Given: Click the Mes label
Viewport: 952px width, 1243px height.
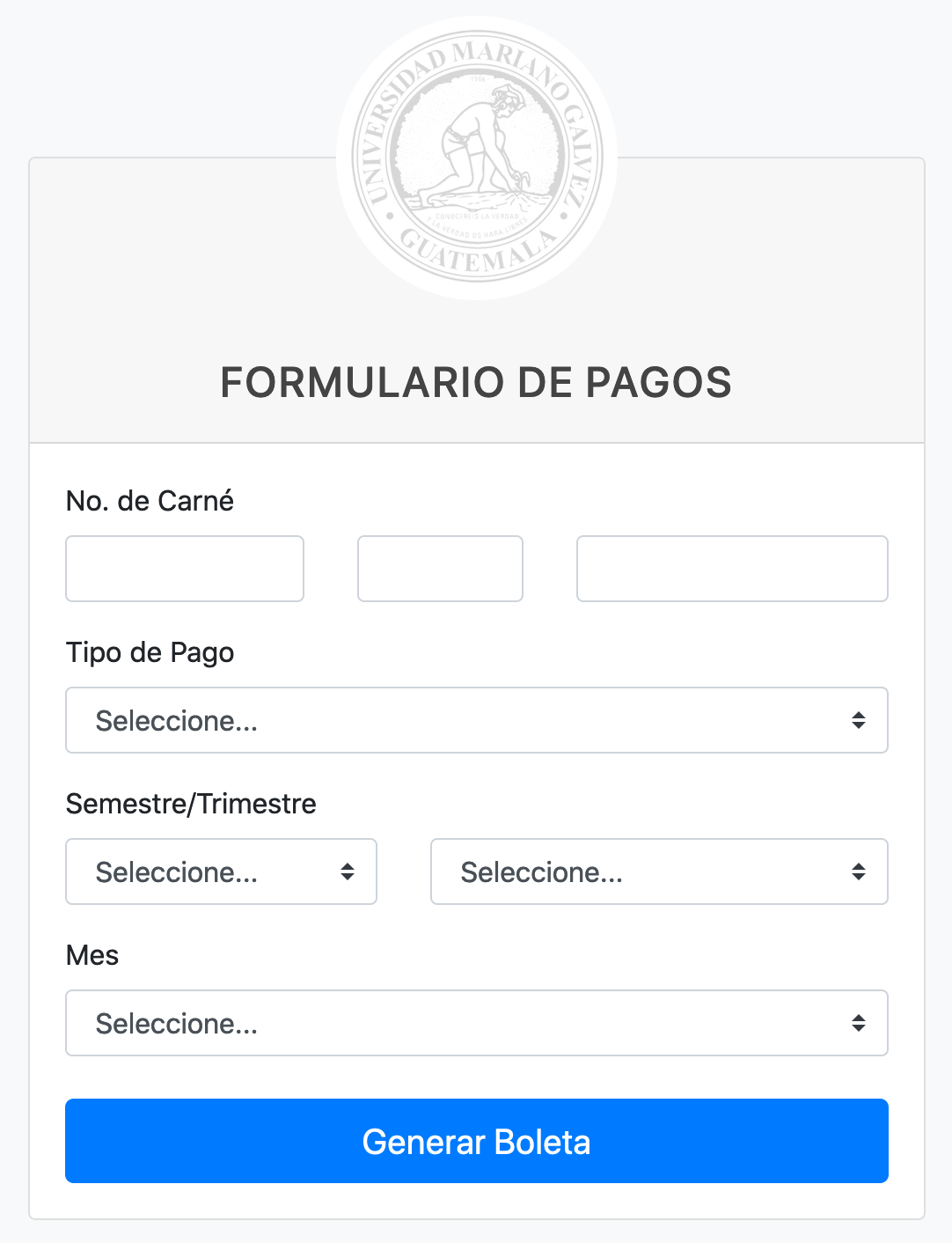Looking at the screenshot, I should [92, 955].
